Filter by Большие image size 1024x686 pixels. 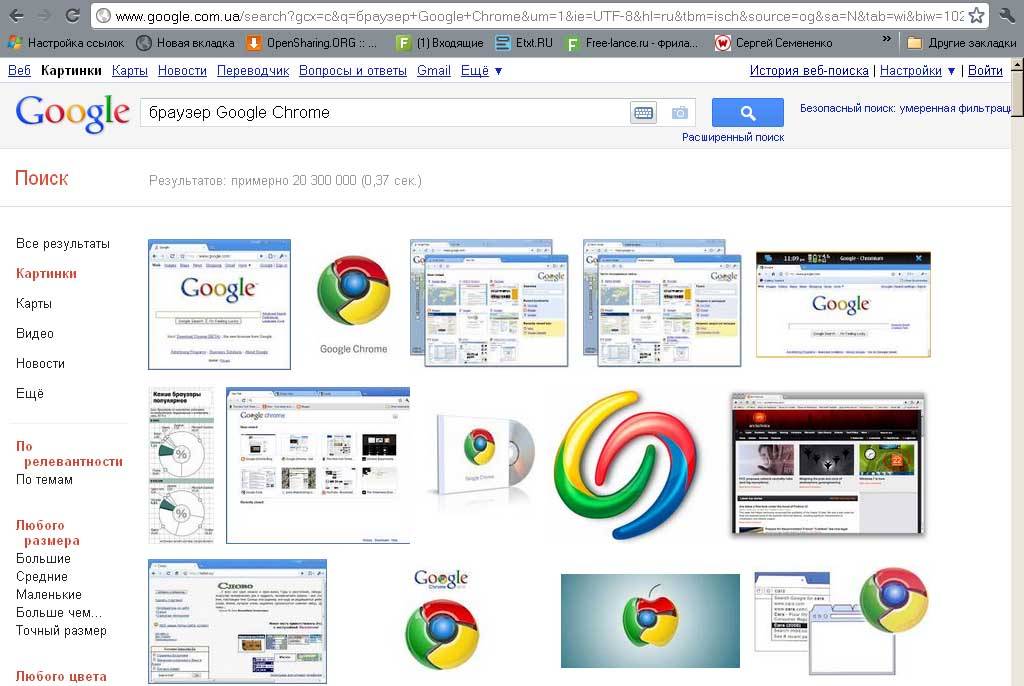[x=43, y=559]
